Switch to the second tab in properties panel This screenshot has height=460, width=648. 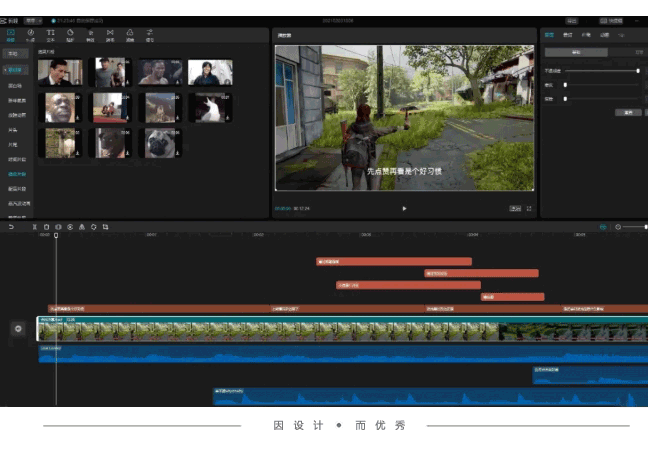coord(567,35)
